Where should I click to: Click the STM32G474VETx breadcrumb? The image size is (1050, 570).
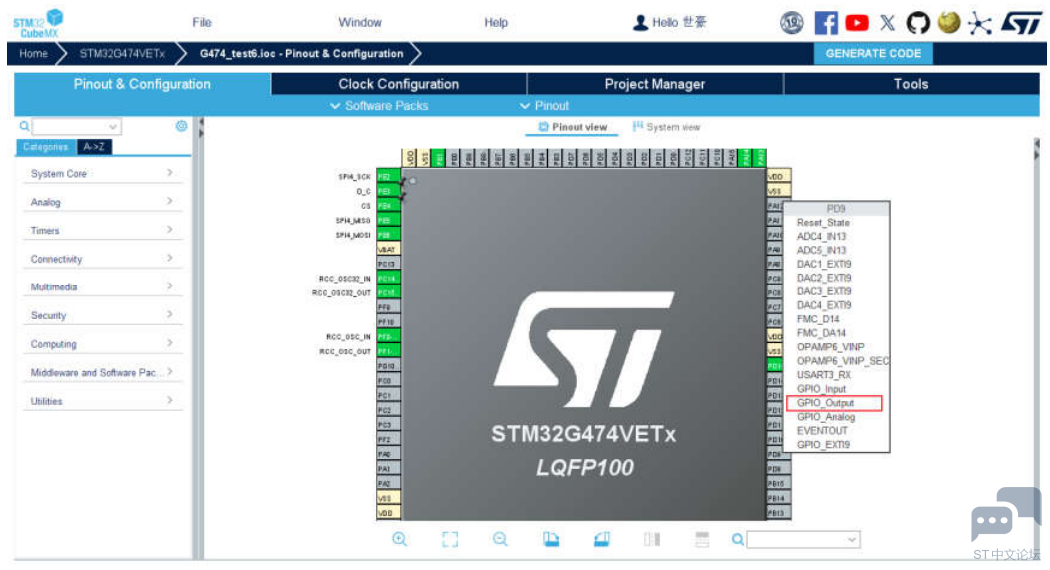coord(122,54)
